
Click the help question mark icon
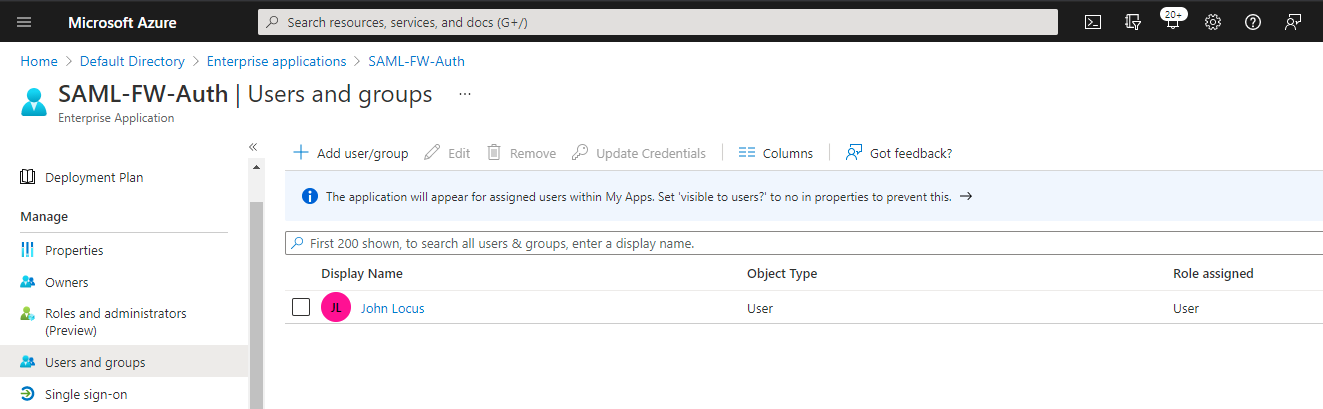1253,22
